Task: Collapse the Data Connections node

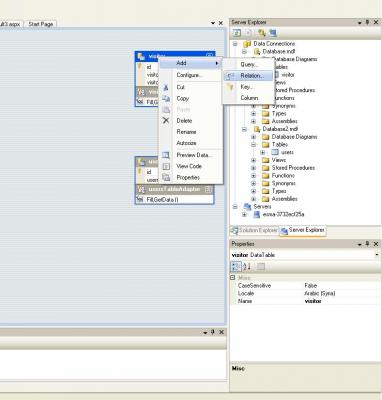Action: click(235, 44)
